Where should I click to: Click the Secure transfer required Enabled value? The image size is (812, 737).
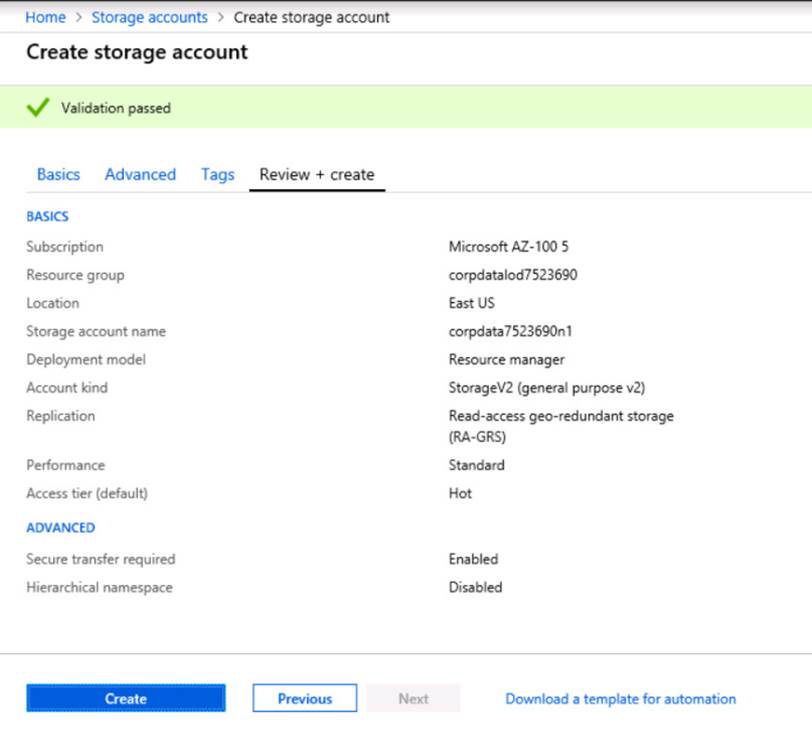click(473, 559)
